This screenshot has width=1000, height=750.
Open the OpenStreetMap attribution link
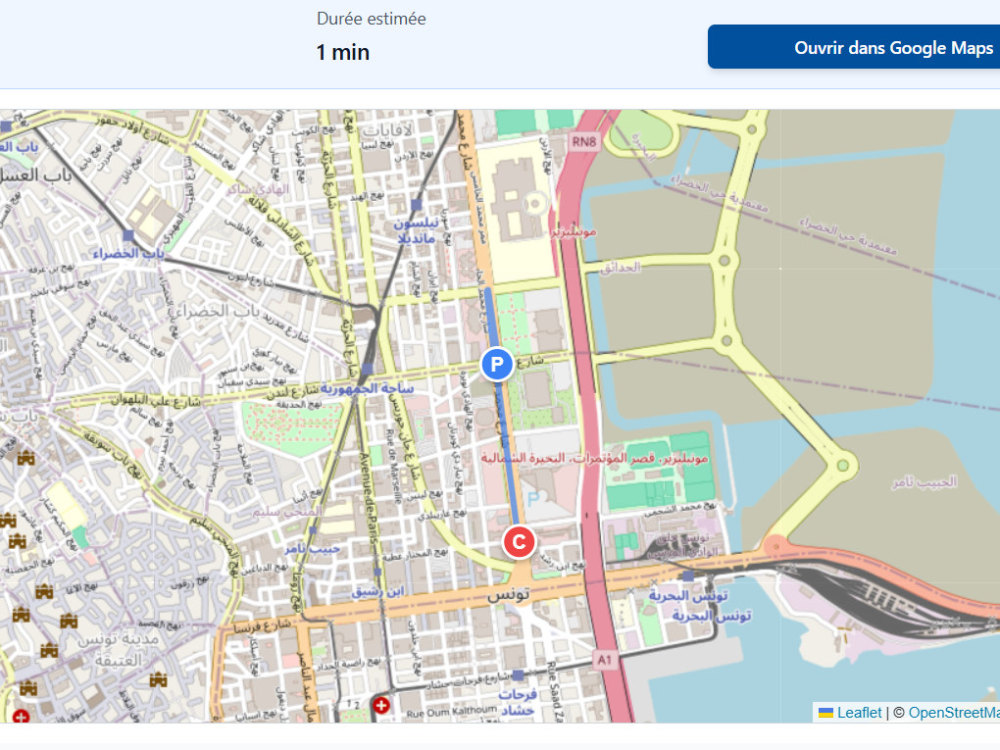pyautogui.click(x=954, y=712)
